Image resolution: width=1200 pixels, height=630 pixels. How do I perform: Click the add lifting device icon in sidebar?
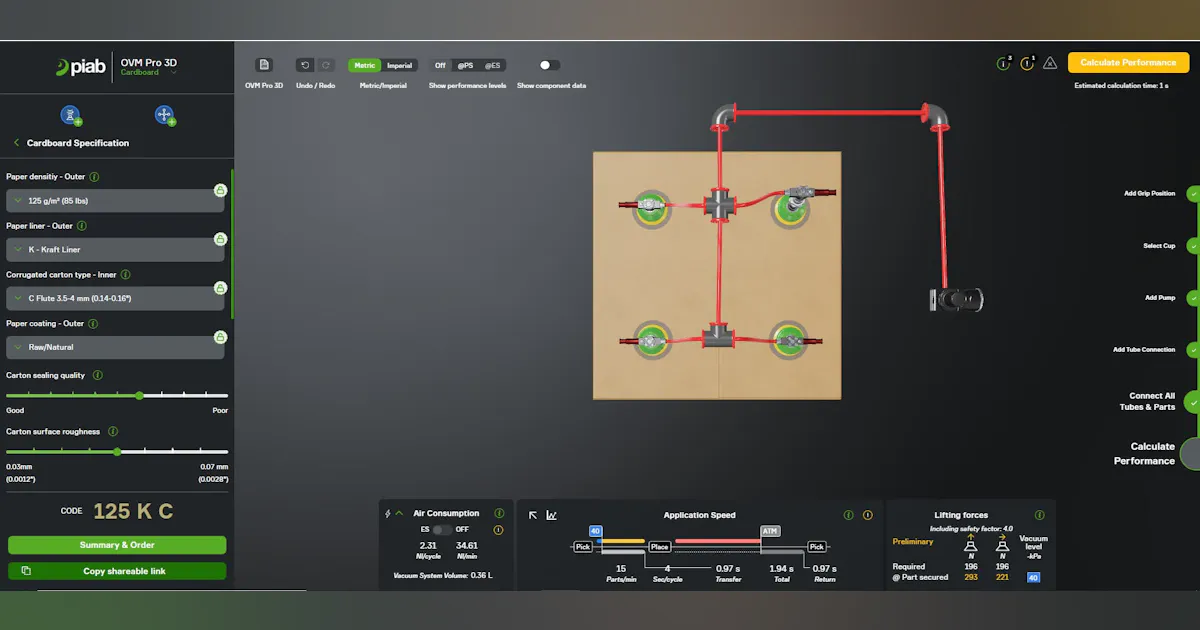pos(71,116)
